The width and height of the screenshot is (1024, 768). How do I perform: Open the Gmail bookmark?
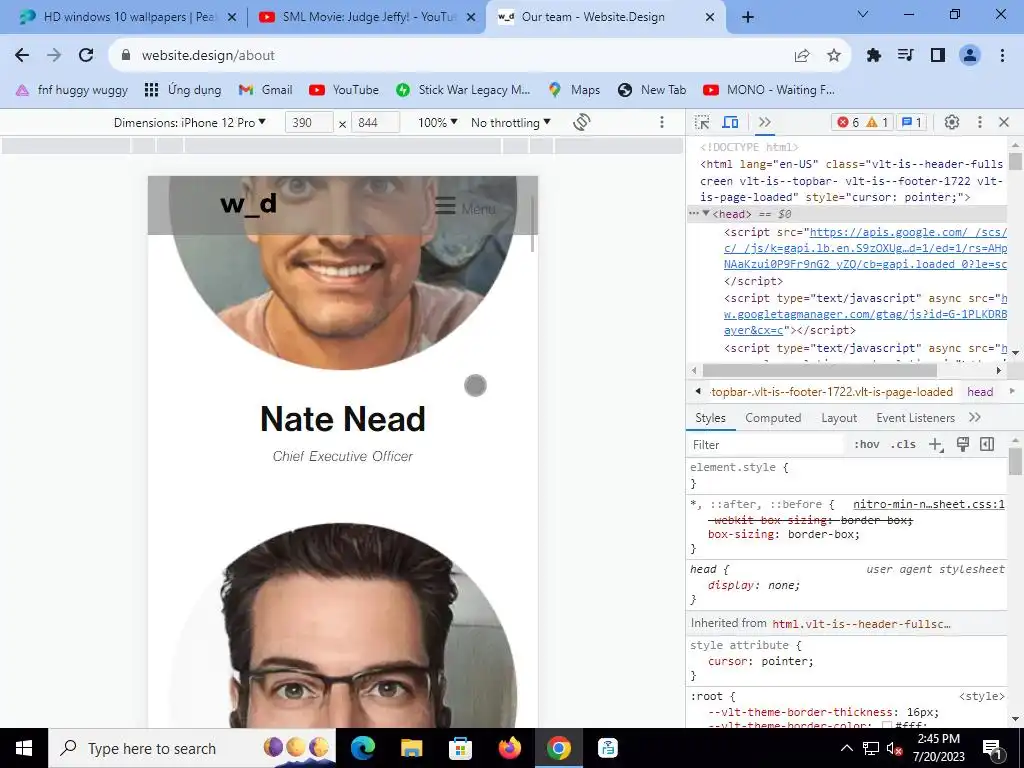tap(265, 90)
